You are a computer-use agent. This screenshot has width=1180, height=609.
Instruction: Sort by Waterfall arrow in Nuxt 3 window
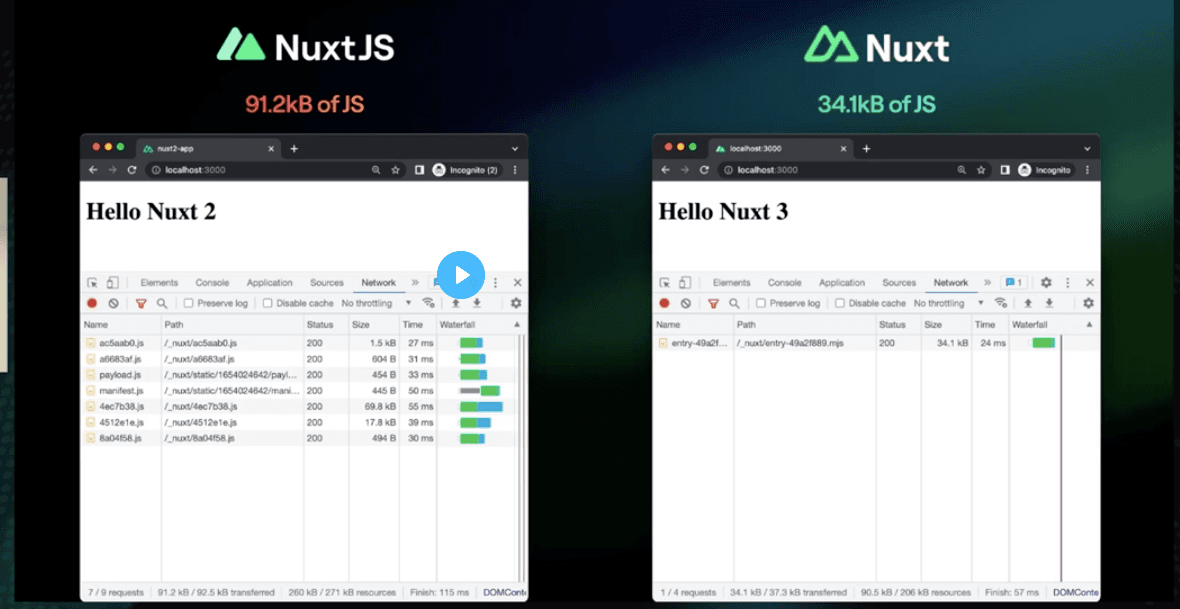1090,324
